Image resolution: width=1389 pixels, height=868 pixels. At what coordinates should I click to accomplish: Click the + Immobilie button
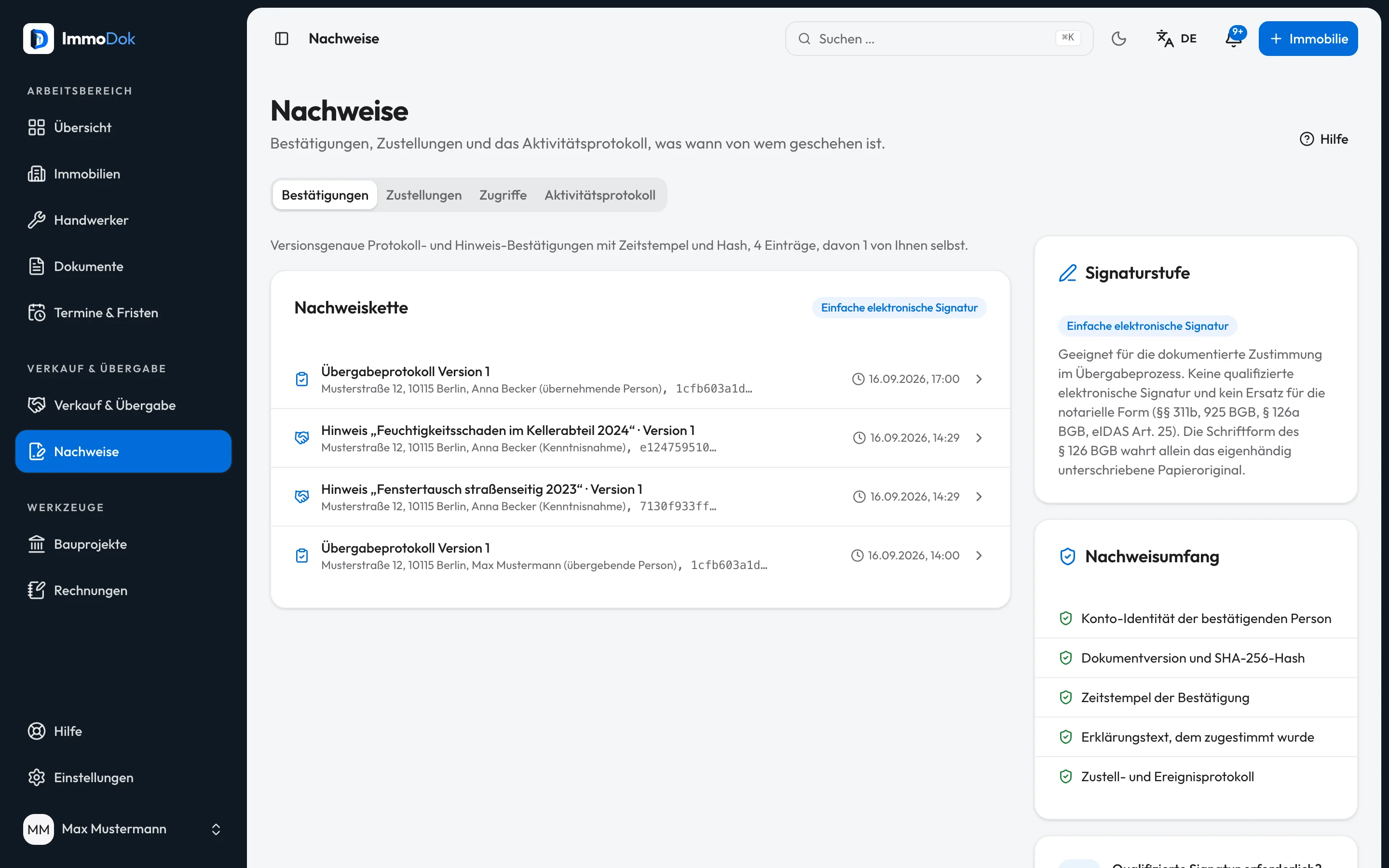click(x=1308, y=39)
